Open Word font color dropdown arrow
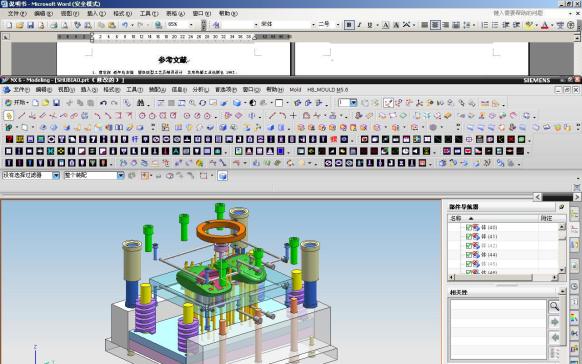 point(552,25)
